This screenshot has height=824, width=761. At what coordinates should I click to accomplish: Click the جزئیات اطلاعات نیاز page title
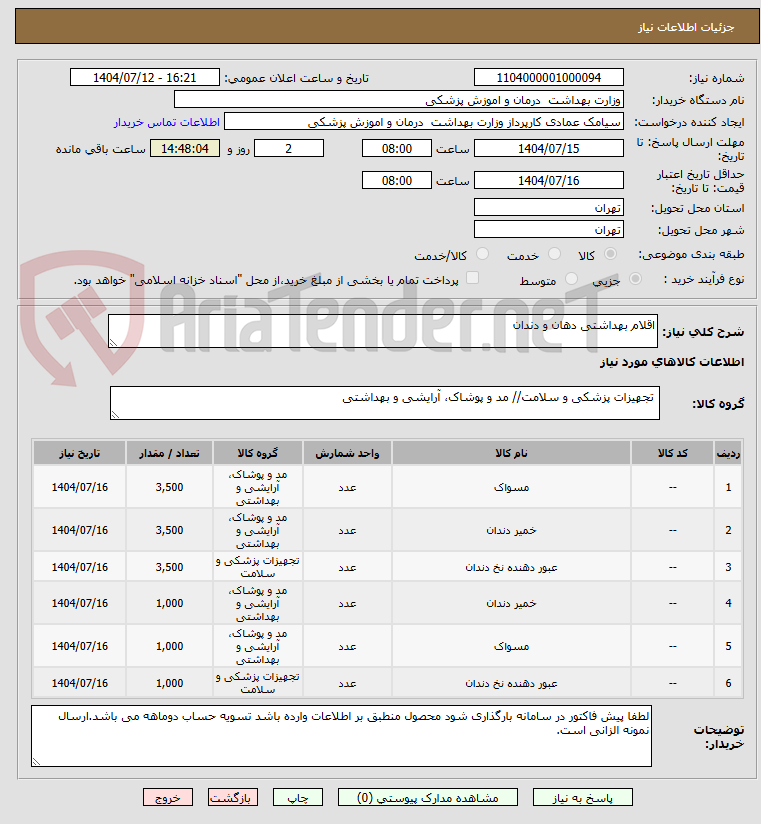(686, 27)
